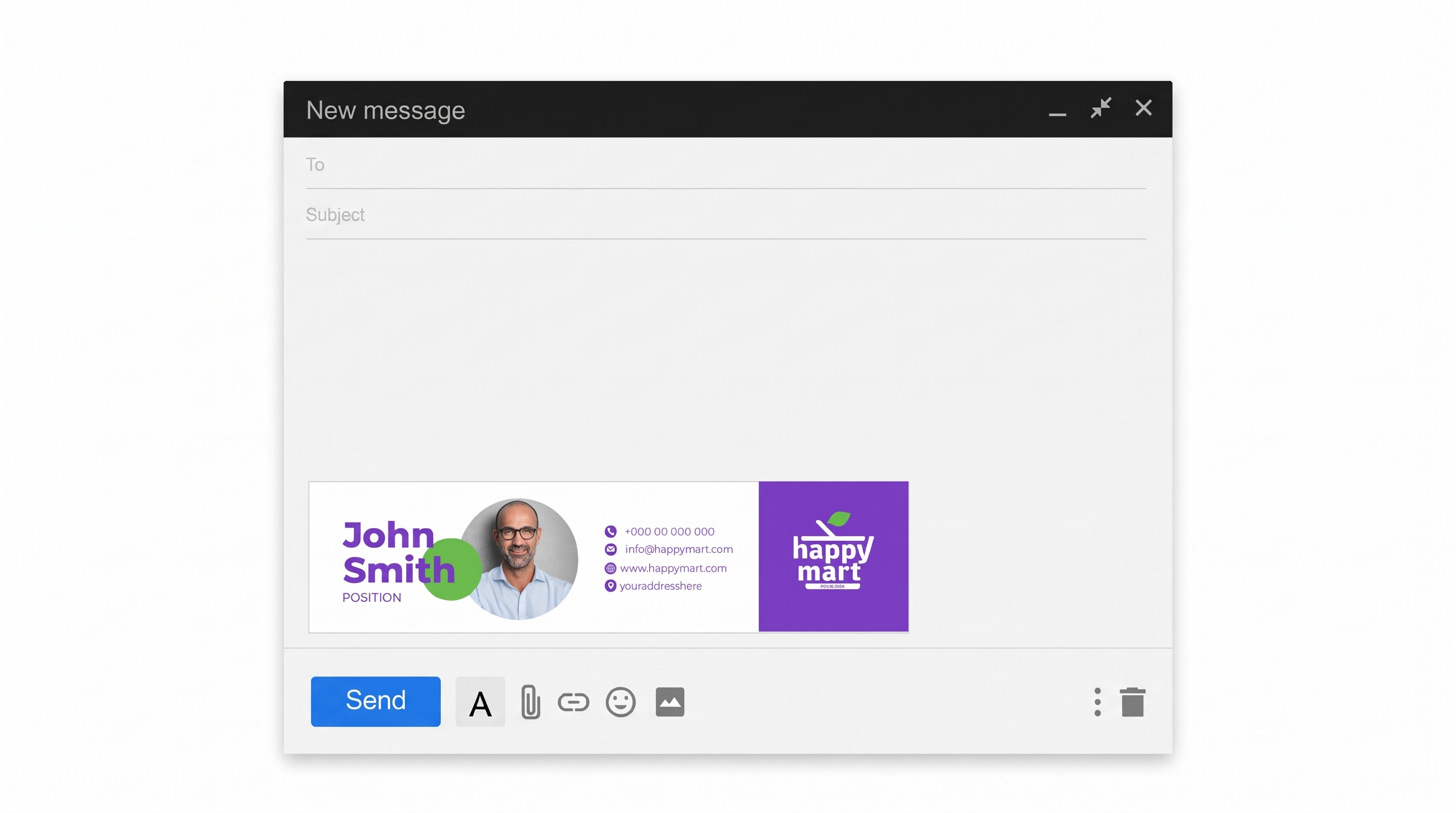Attach a file with the paperclip icon
This screenshot has height=813, width=1456.
tap(530, 702)
